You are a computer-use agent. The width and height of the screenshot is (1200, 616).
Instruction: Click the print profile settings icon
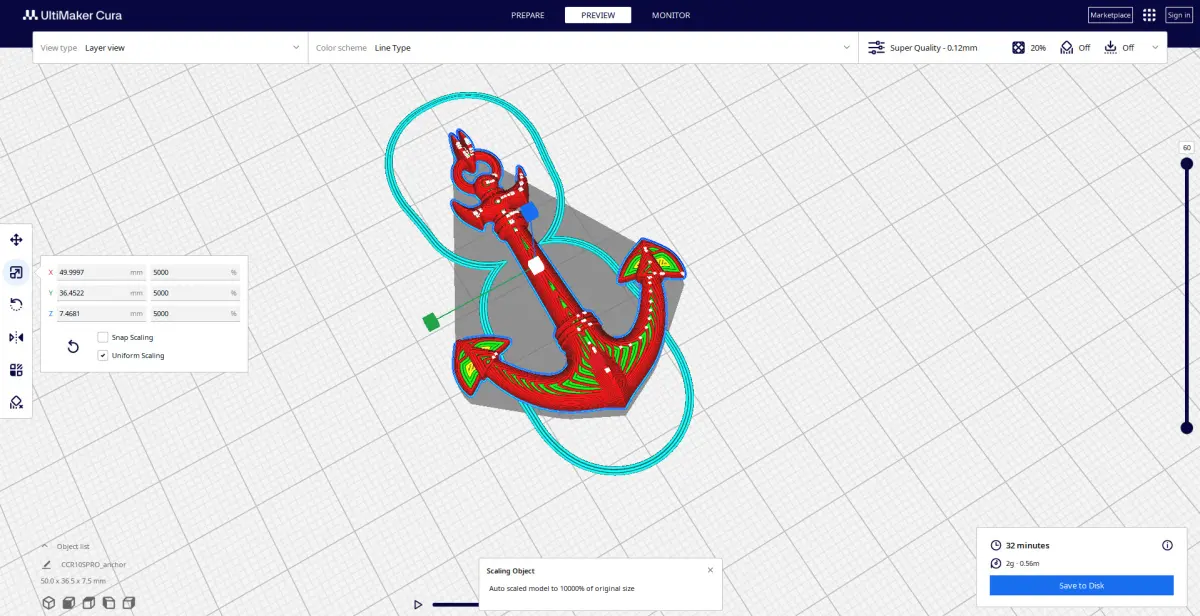(876, 47)
